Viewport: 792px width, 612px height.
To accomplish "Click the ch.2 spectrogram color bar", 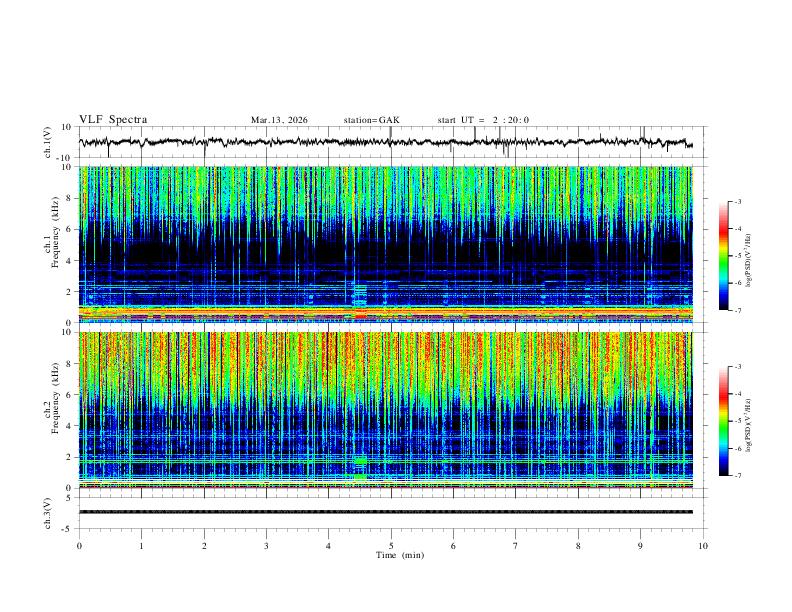I will tap(723, 421).
